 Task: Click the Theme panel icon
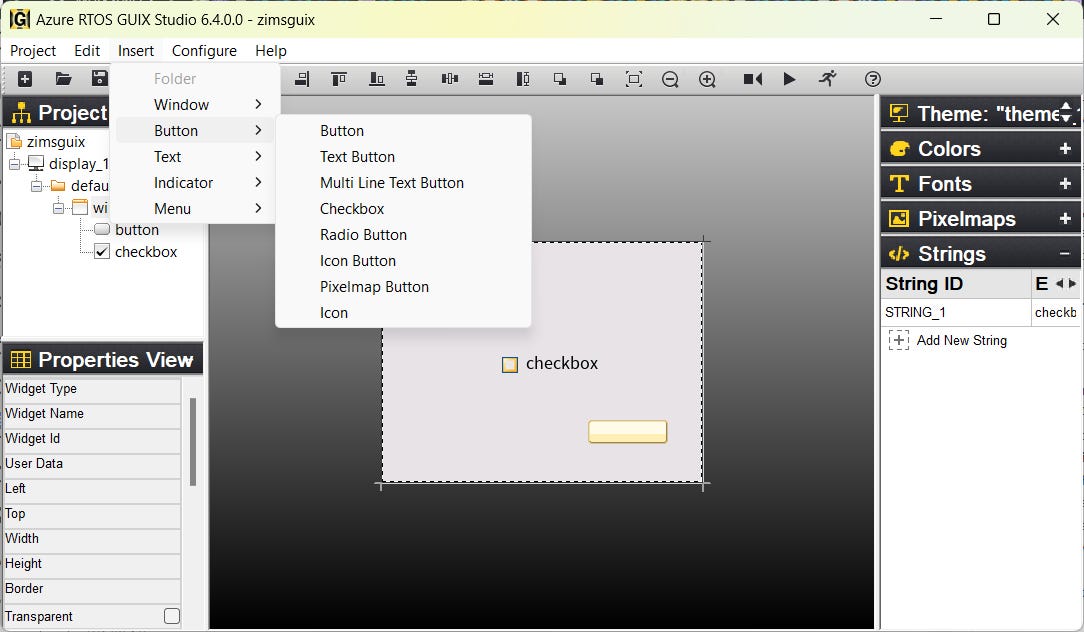click(899, 113)
